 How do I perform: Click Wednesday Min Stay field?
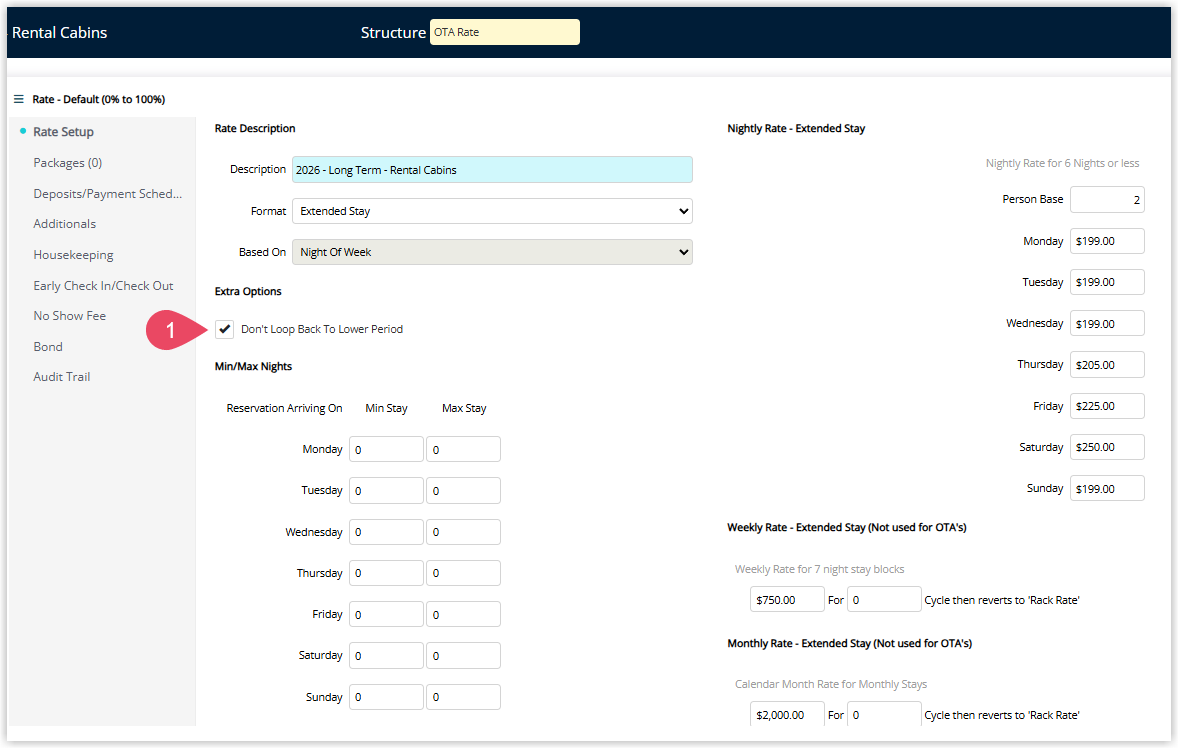tap(386, 532)
